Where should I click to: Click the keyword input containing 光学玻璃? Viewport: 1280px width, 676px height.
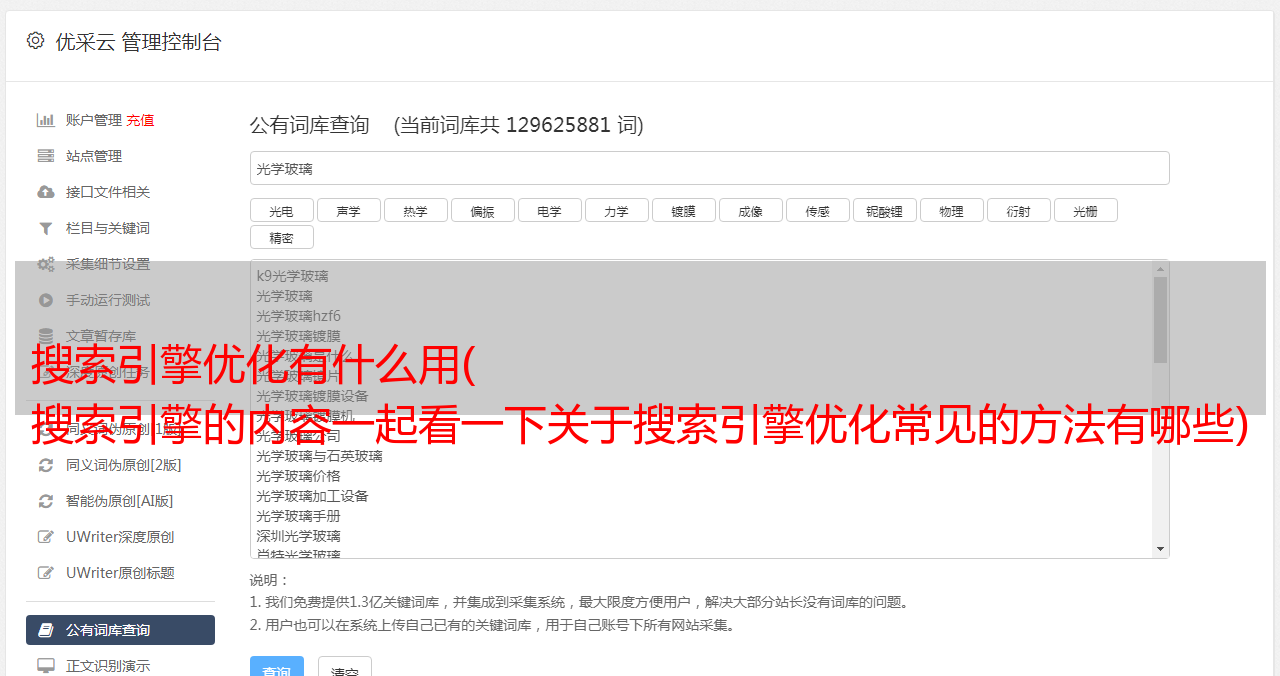709,168
